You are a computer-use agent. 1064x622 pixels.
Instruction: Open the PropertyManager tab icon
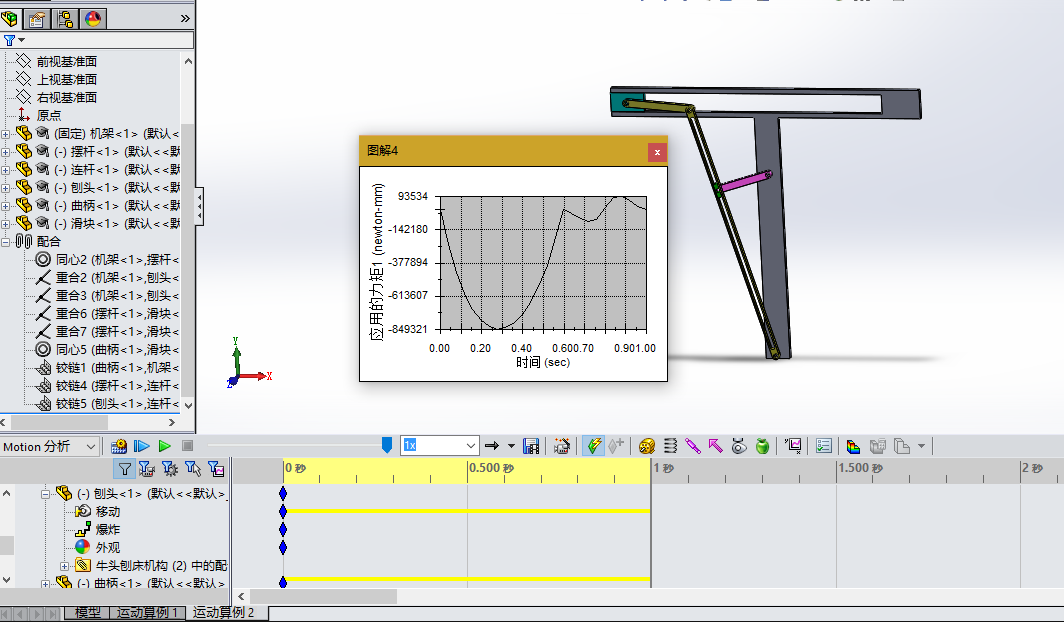[37, 18]
